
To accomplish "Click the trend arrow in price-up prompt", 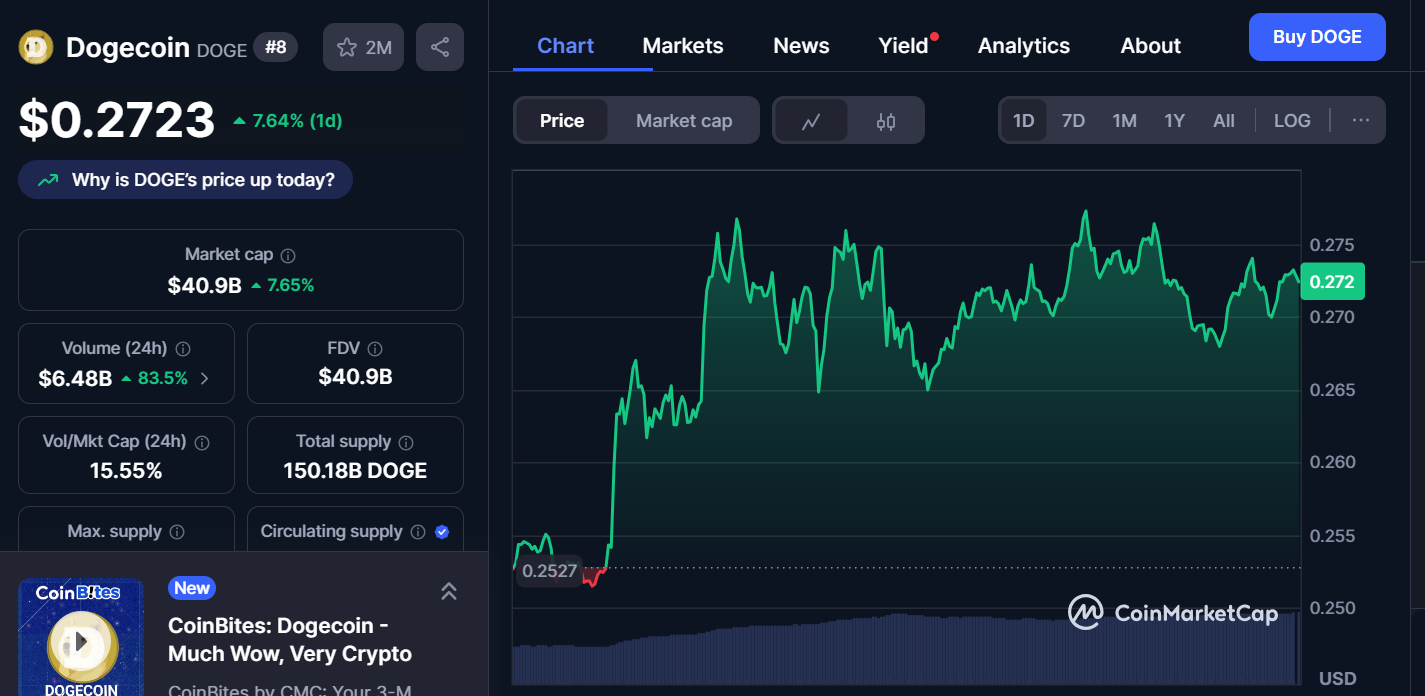I will (47, 181).
